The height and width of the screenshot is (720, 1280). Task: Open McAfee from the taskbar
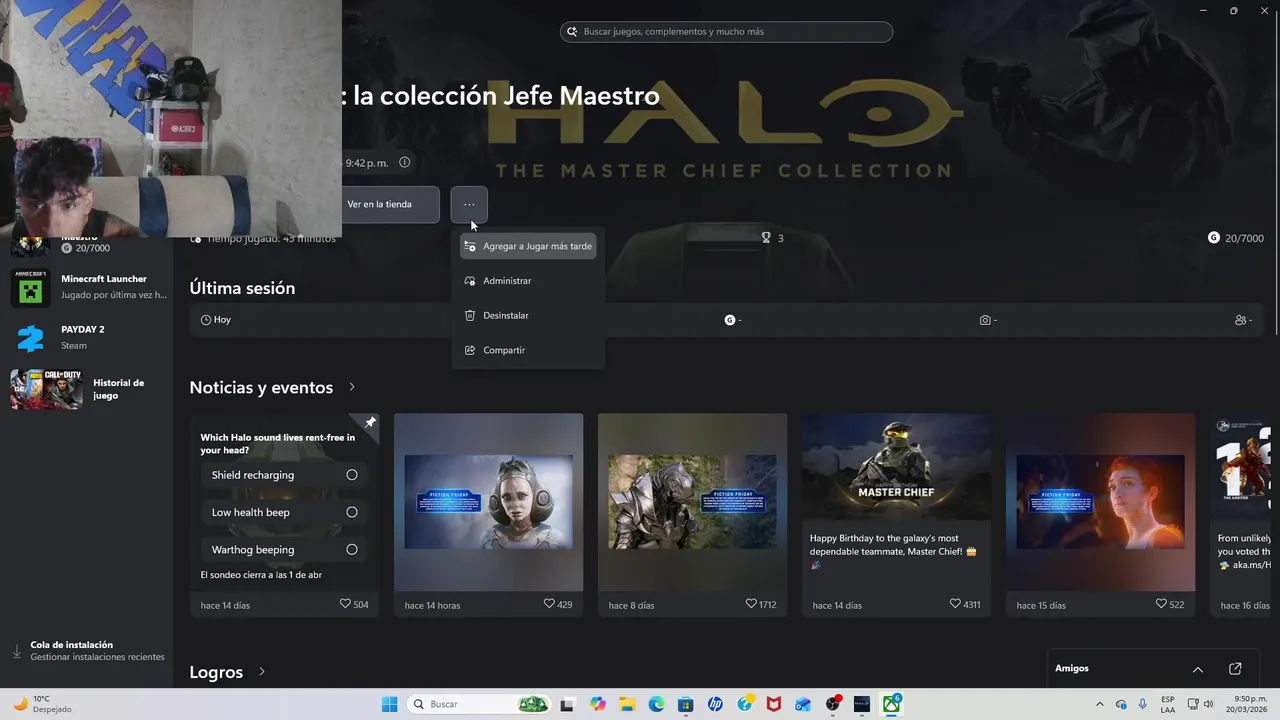774,704
